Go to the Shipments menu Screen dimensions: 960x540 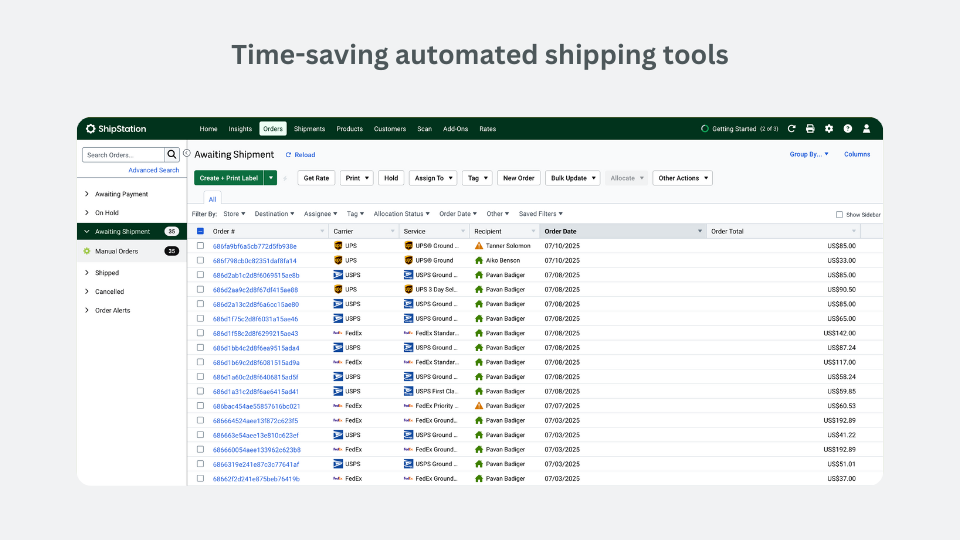(x=309, y=129)
